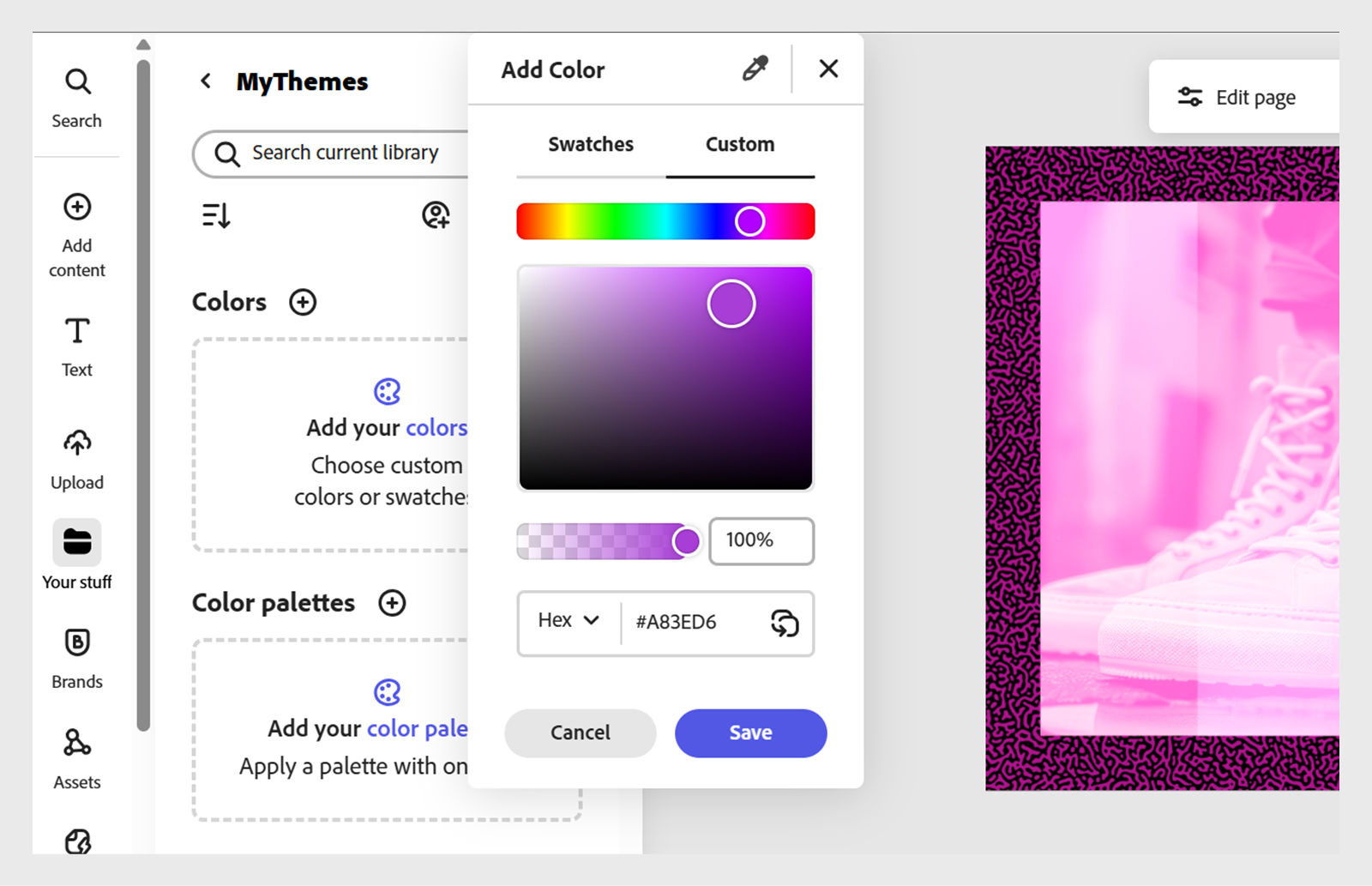The width and height of the screenshot is (1372, 886).
Task: Cancel the Add Color dialog
Action: click(581, 733)
